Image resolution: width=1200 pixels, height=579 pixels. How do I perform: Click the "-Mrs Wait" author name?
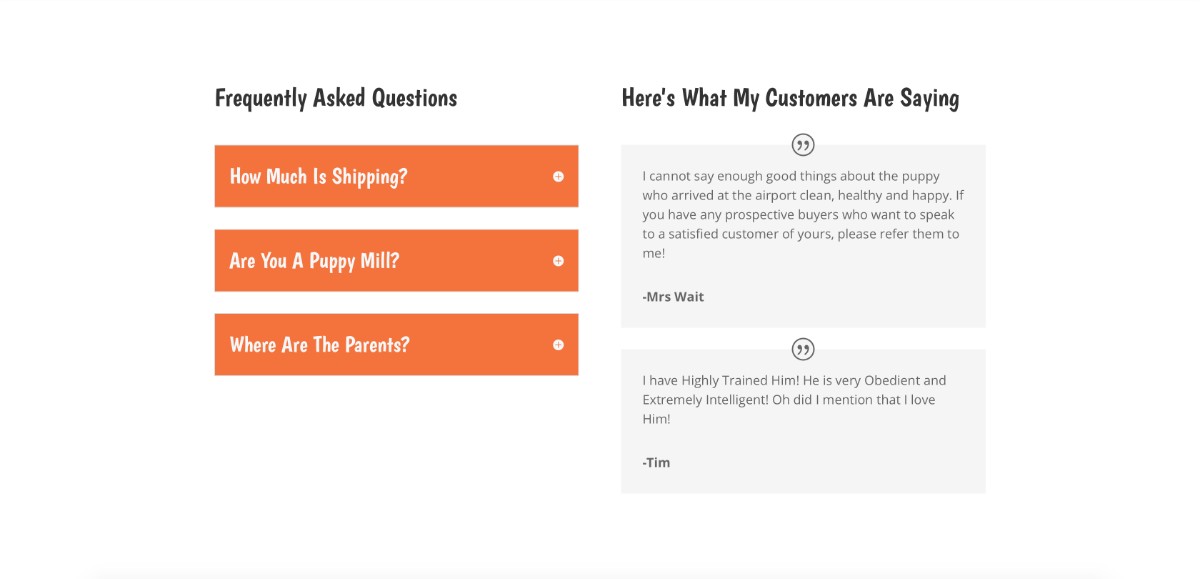[673, 297]
